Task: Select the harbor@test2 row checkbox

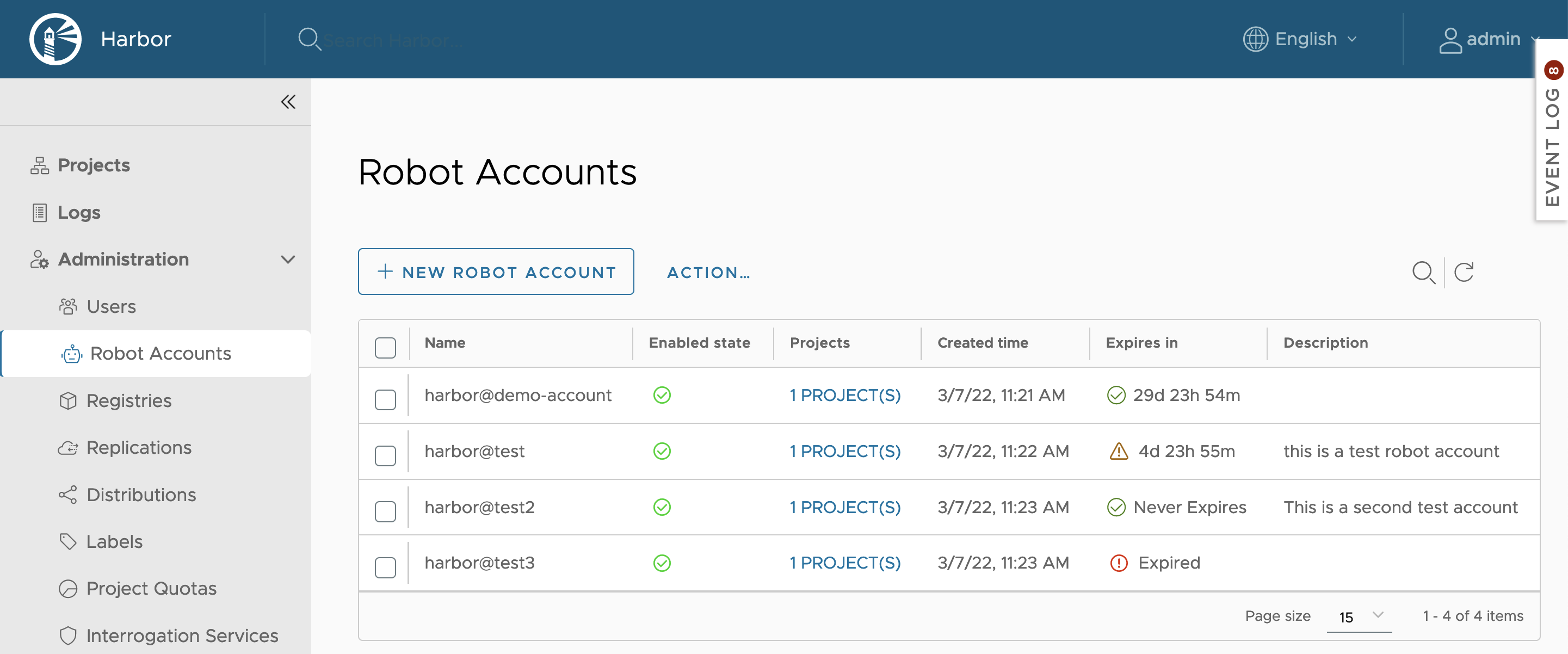Action: click(x=385, y=512)
